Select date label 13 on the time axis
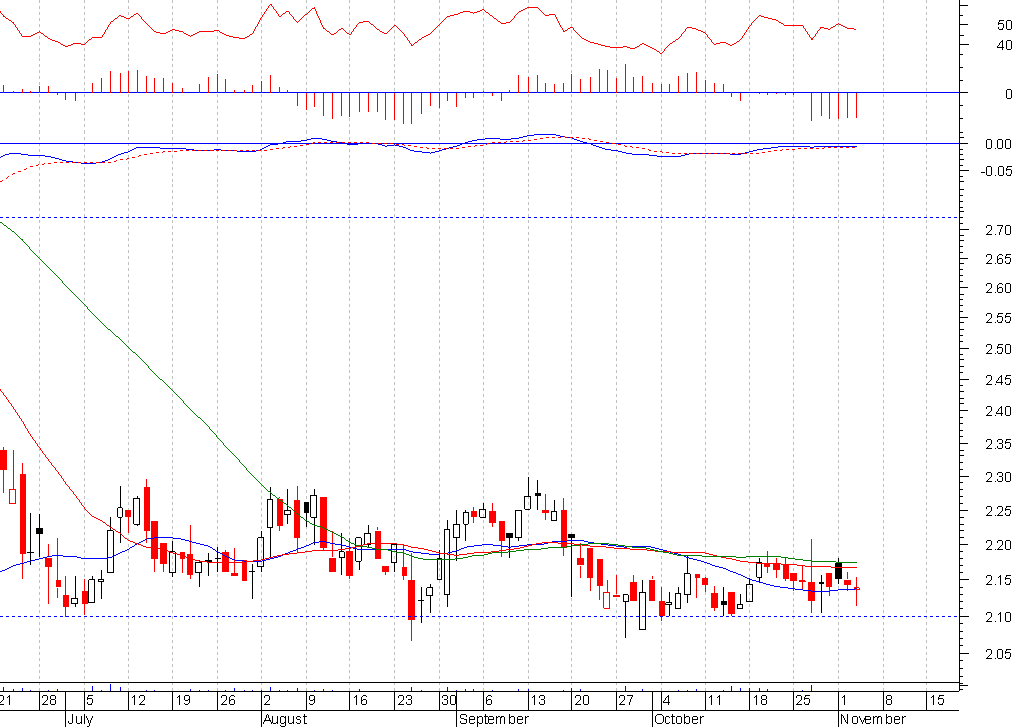The width and height of the screenshot is (1016, 727). click(538, 700)
